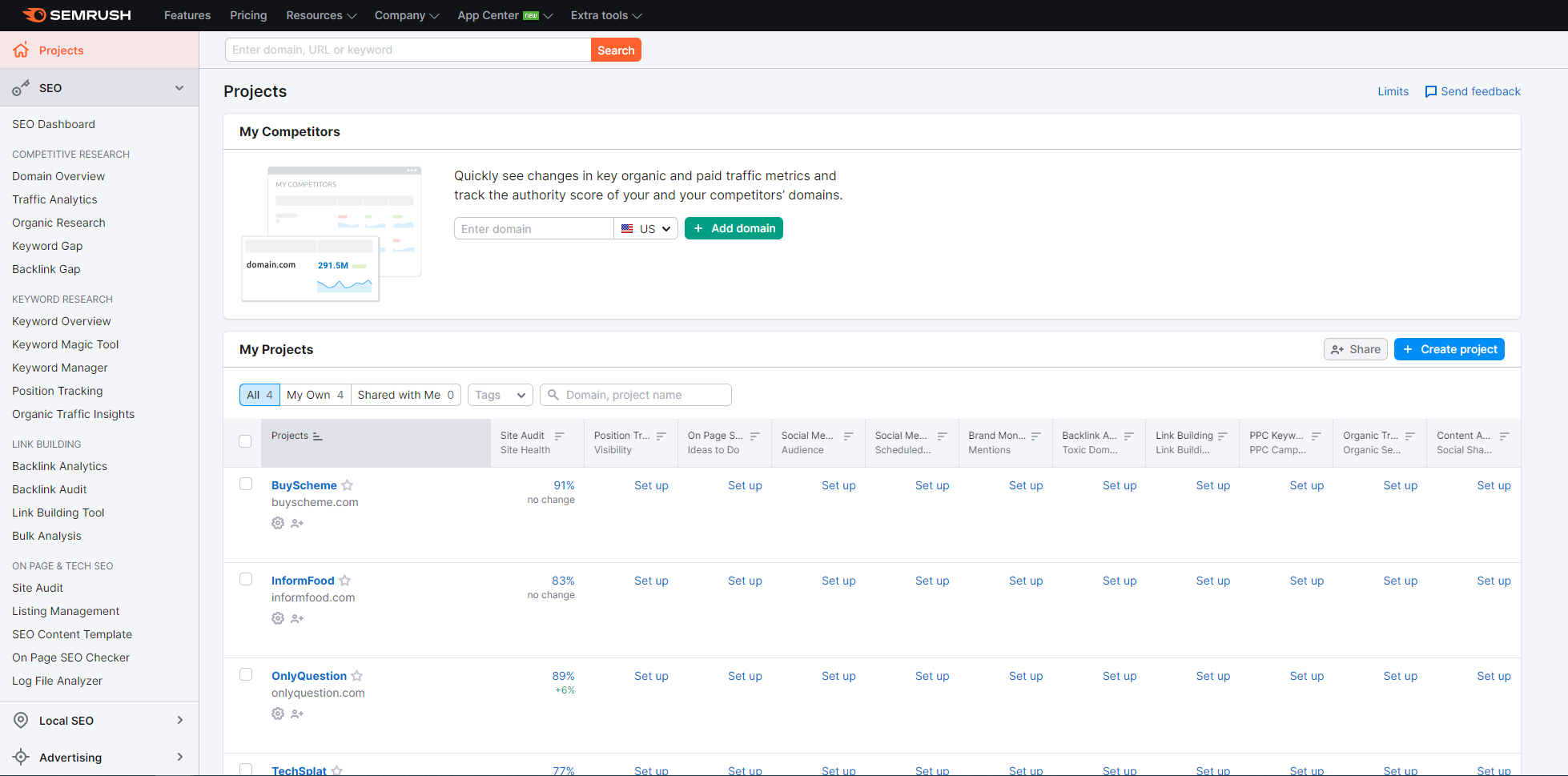Image resolution: width=1568 pixels, height=776 pixels.
Task: Sort by Organic Traffic Insights column icon
Action: (1409, 436)
